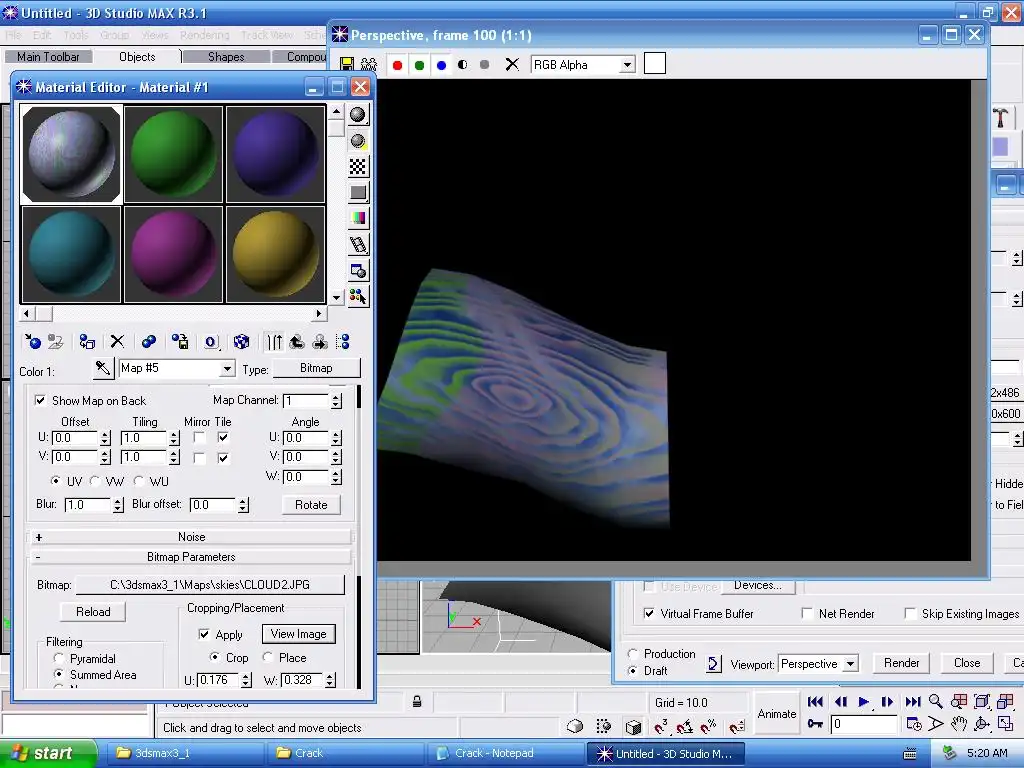Toggle the Apply cropping checkbox
The width and height of the screenshot is (1024, 768).
204,634
